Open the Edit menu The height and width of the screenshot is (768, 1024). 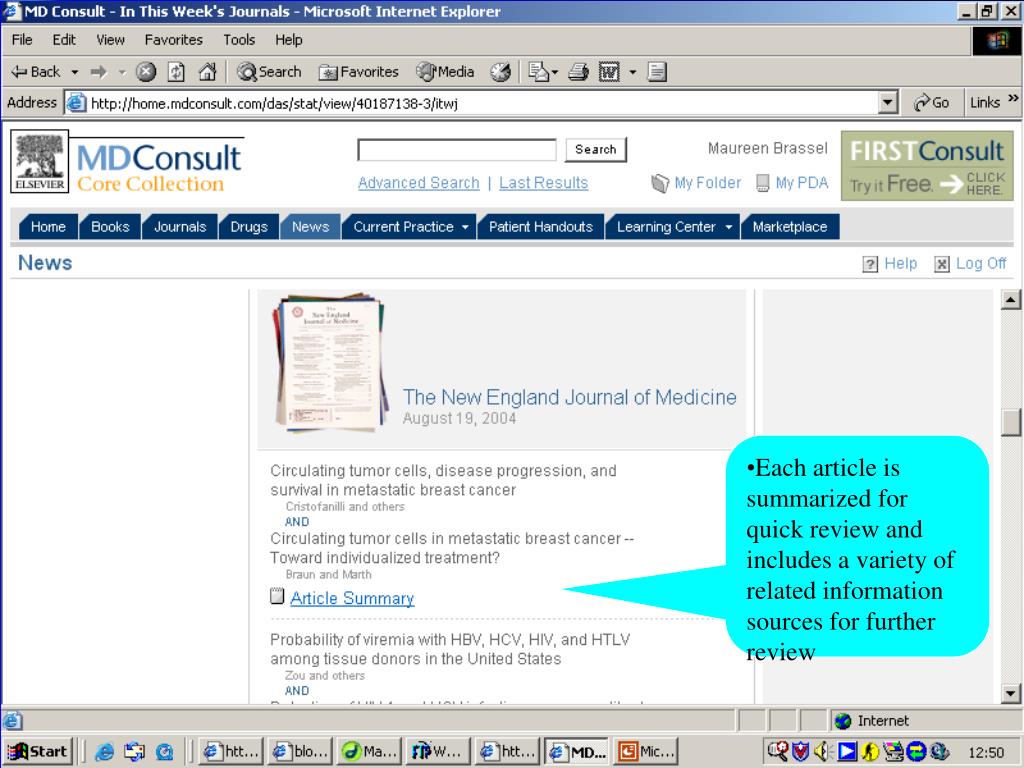[x=64, y=40]
